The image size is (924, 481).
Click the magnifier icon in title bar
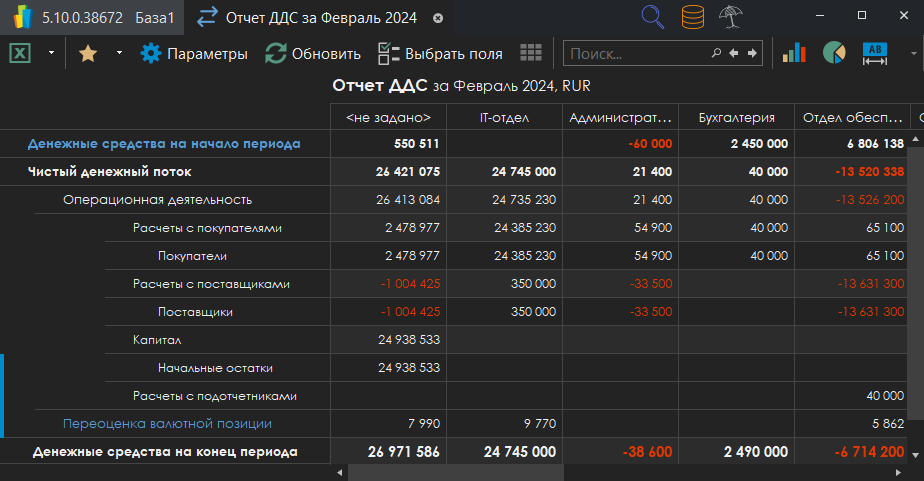pyautogui.click(x=652, y=17)
